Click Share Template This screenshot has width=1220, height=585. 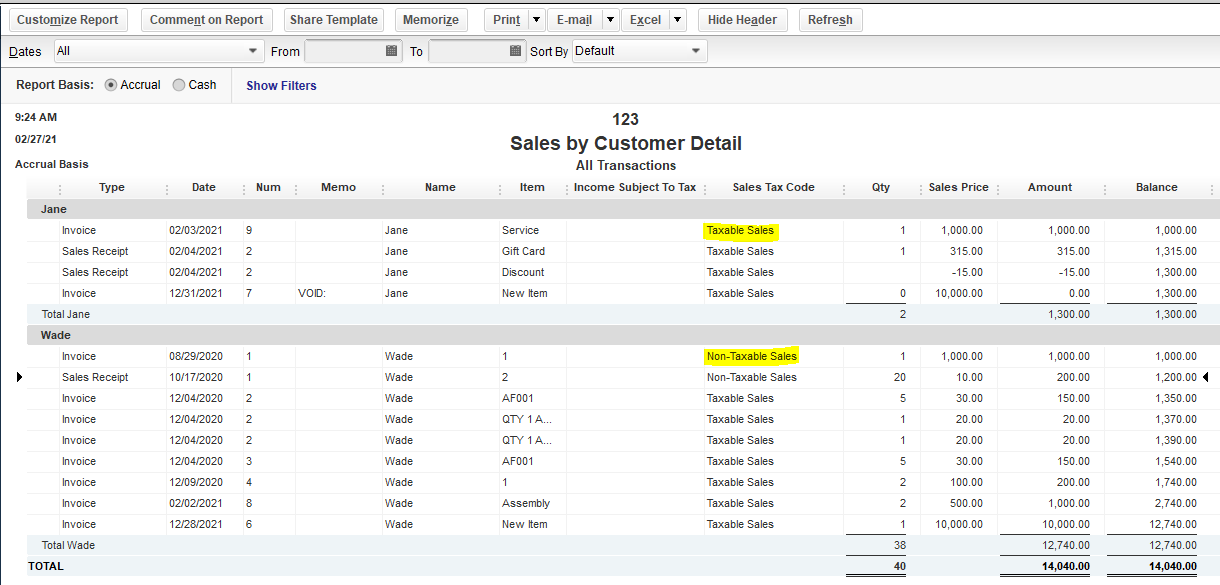333,19
